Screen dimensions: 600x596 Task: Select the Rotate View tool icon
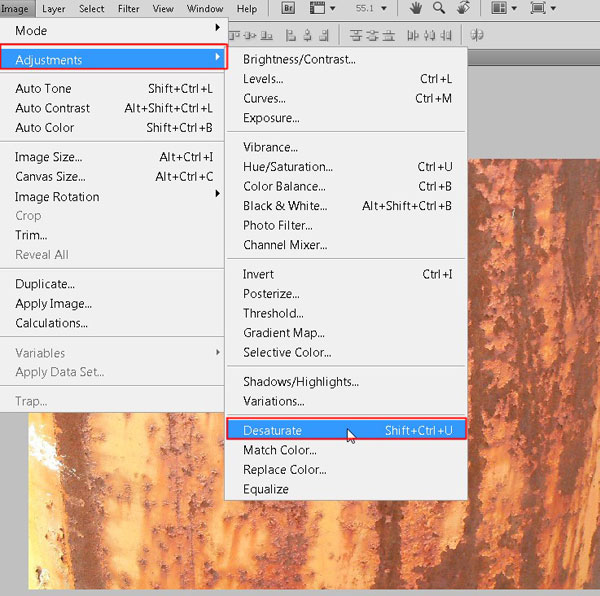[x=463, y=9]
